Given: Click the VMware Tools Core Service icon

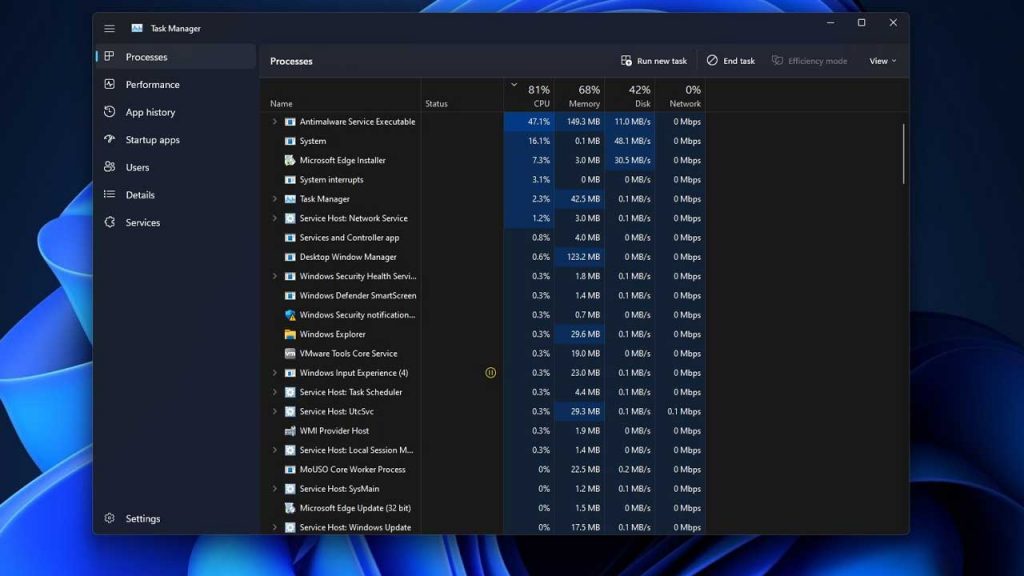Looking at the screenshot, I should point(290,353).
